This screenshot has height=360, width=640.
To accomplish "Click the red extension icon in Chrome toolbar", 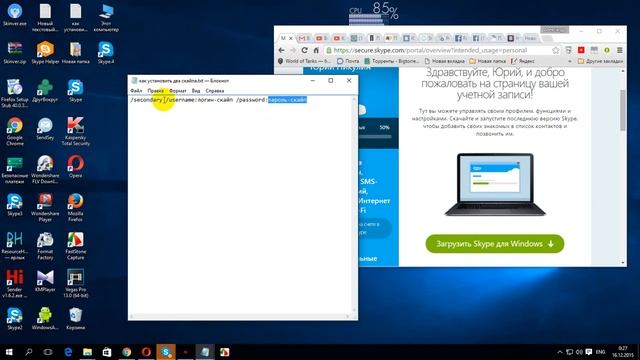I will [x=581, y=50].
